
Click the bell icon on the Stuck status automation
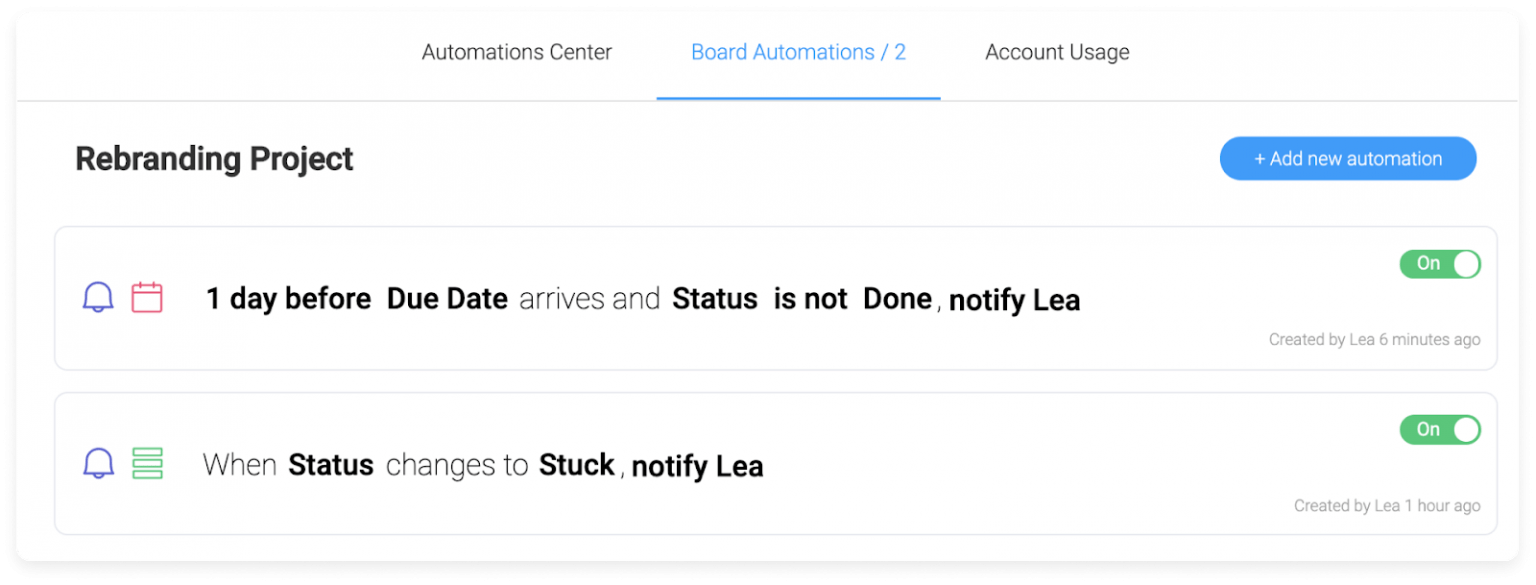click(97, 463)
